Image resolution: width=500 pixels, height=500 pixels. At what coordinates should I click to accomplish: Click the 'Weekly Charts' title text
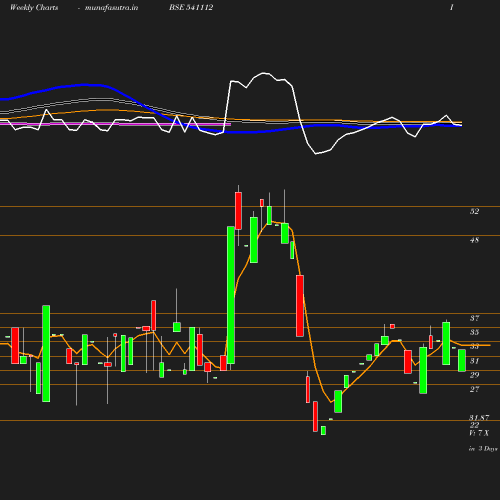(34, 8)
